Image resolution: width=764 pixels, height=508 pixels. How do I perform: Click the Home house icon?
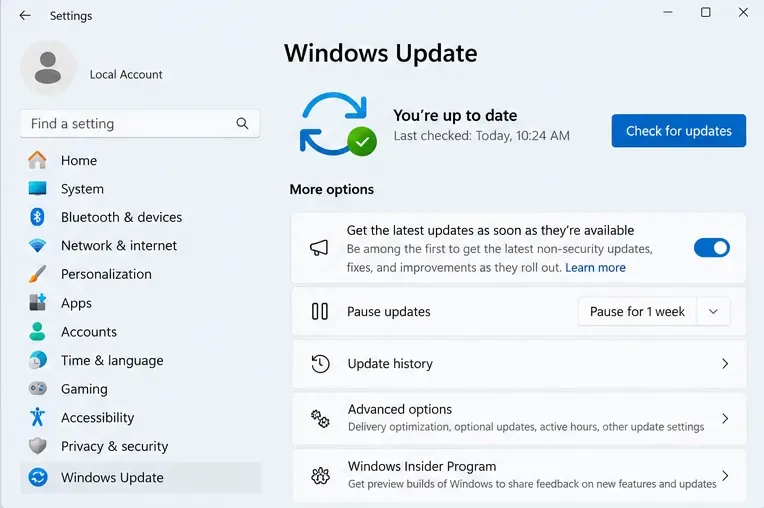pyautogui.click(x=38, y=160)
